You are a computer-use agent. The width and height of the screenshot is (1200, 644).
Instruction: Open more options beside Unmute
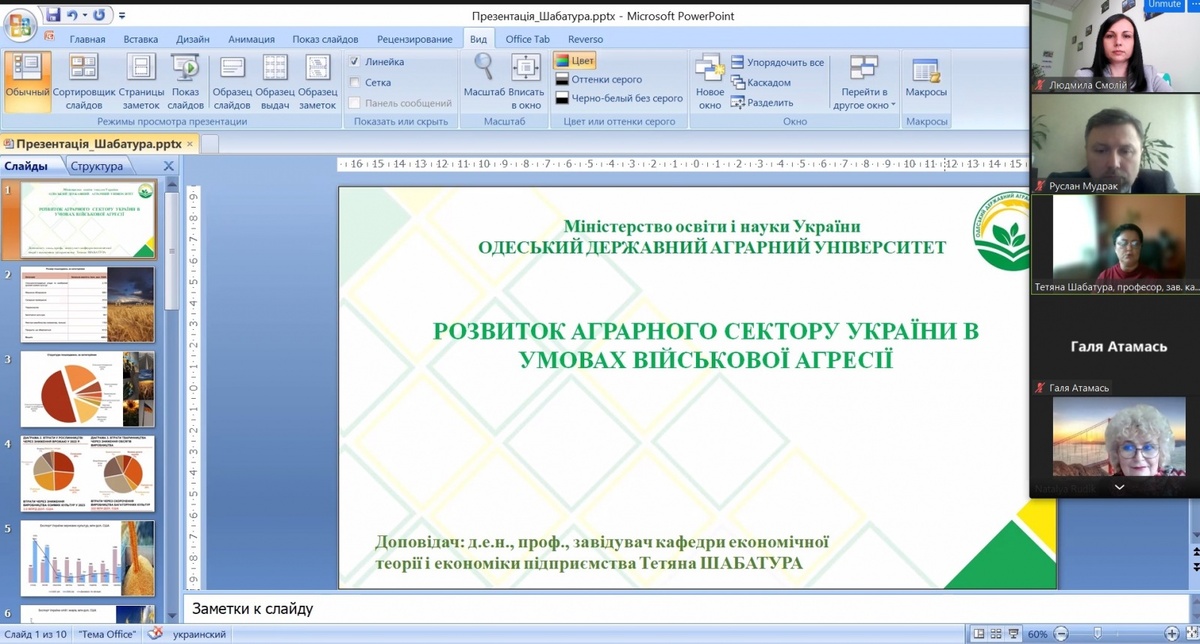[1193, 5]
